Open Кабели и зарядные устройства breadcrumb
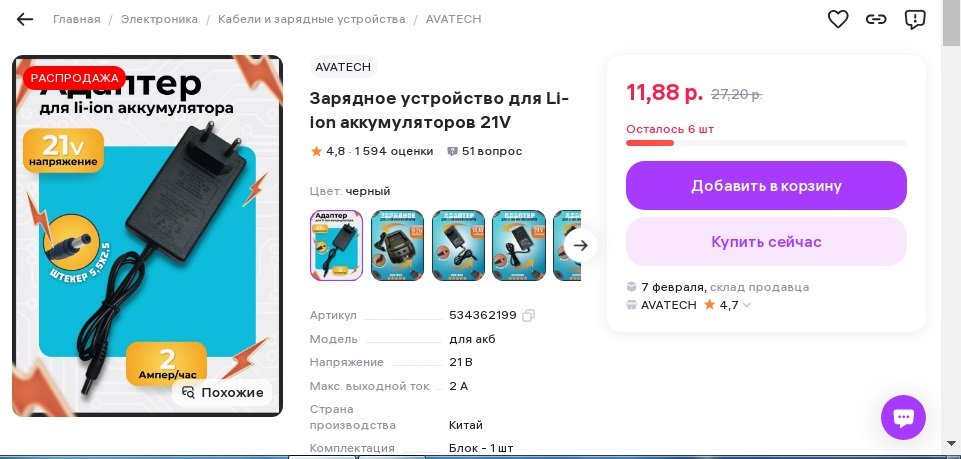The width and height of the screenshot is (961, 459). (x=311, y=19)
